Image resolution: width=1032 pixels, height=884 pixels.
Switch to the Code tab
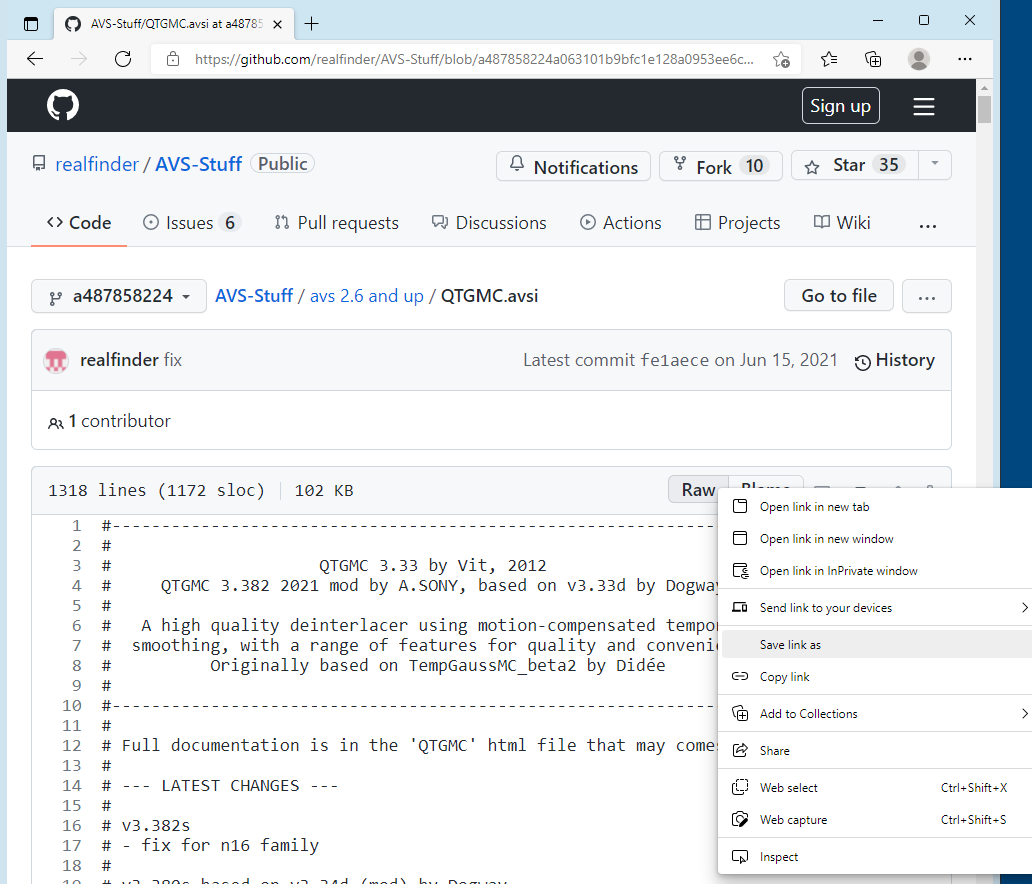coord(79,223)
